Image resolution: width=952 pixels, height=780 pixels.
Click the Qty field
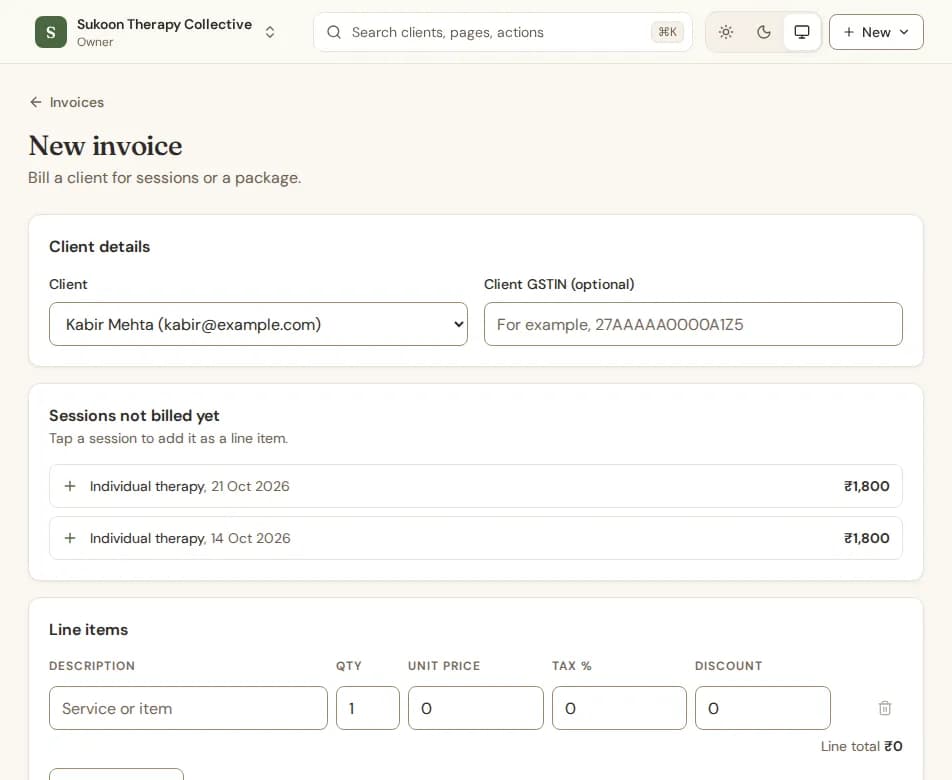pyautogui.click(x=368, y=708)
